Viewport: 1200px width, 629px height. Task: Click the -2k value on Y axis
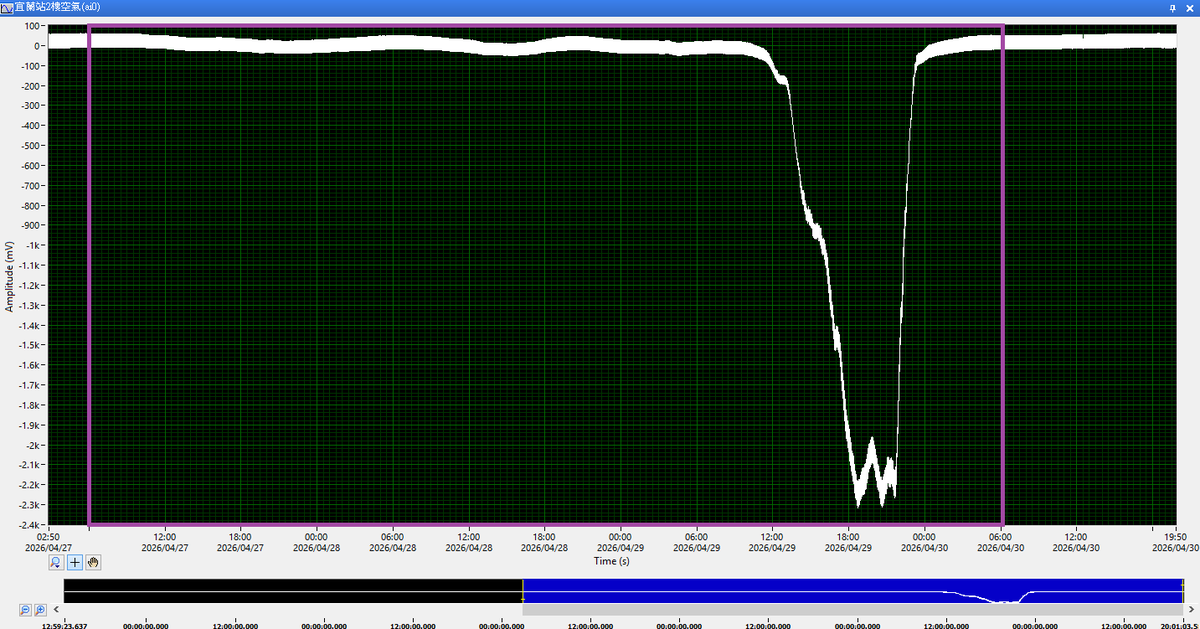tap(33, 445)
